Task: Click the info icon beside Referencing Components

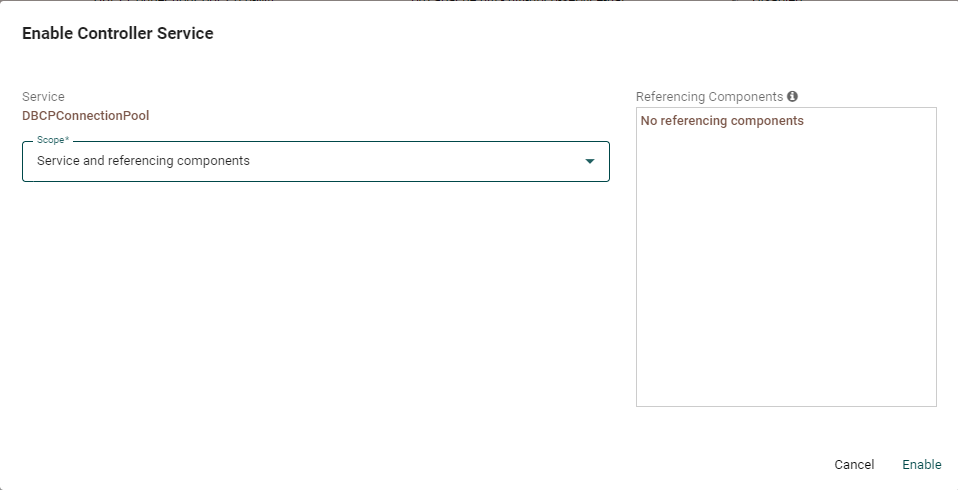Action: pos(792,97)
